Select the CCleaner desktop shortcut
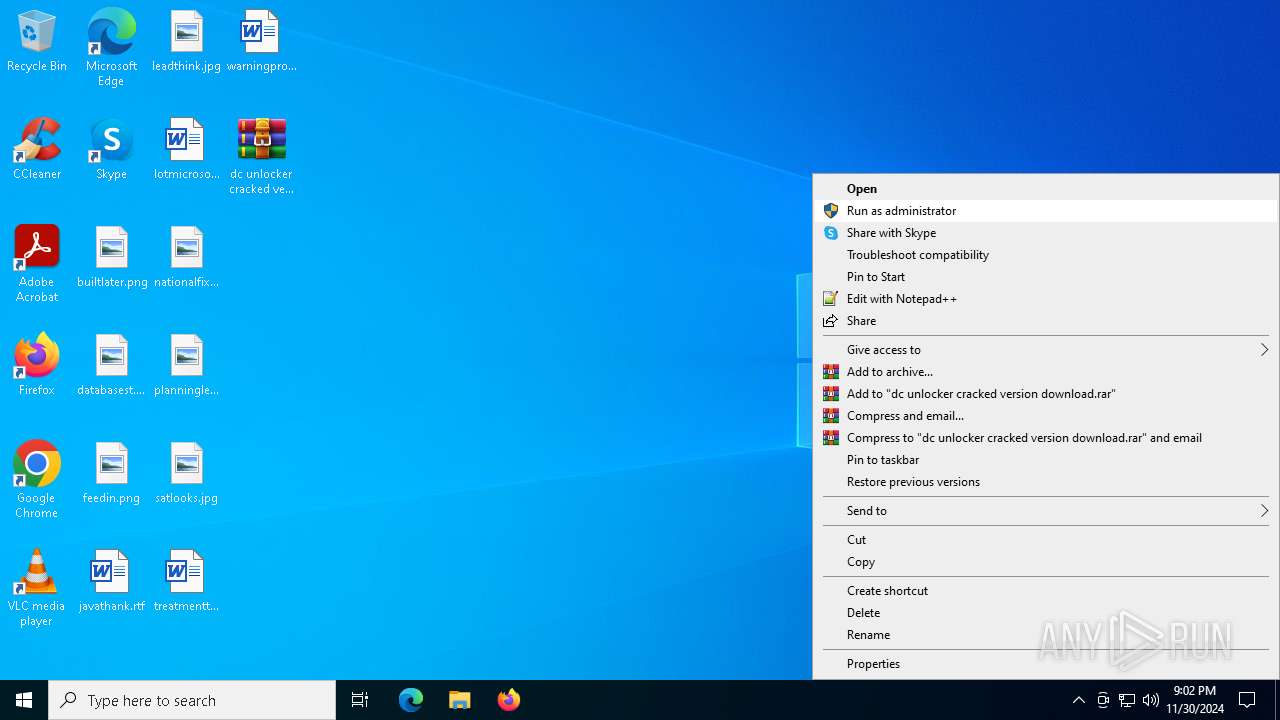 pos(37,150)
